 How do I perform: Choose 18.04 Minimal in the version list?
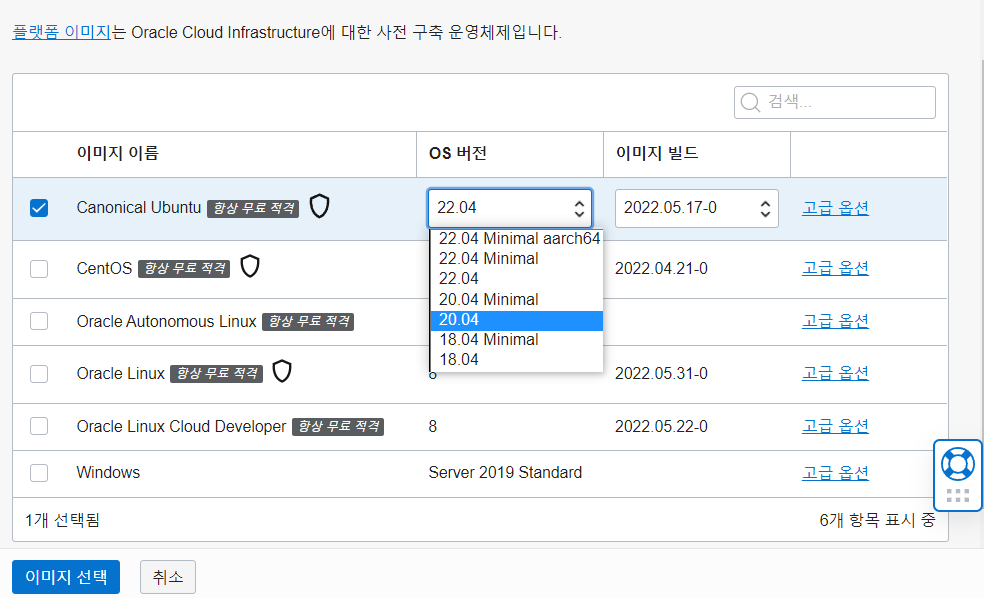click(x=516, y=339)
